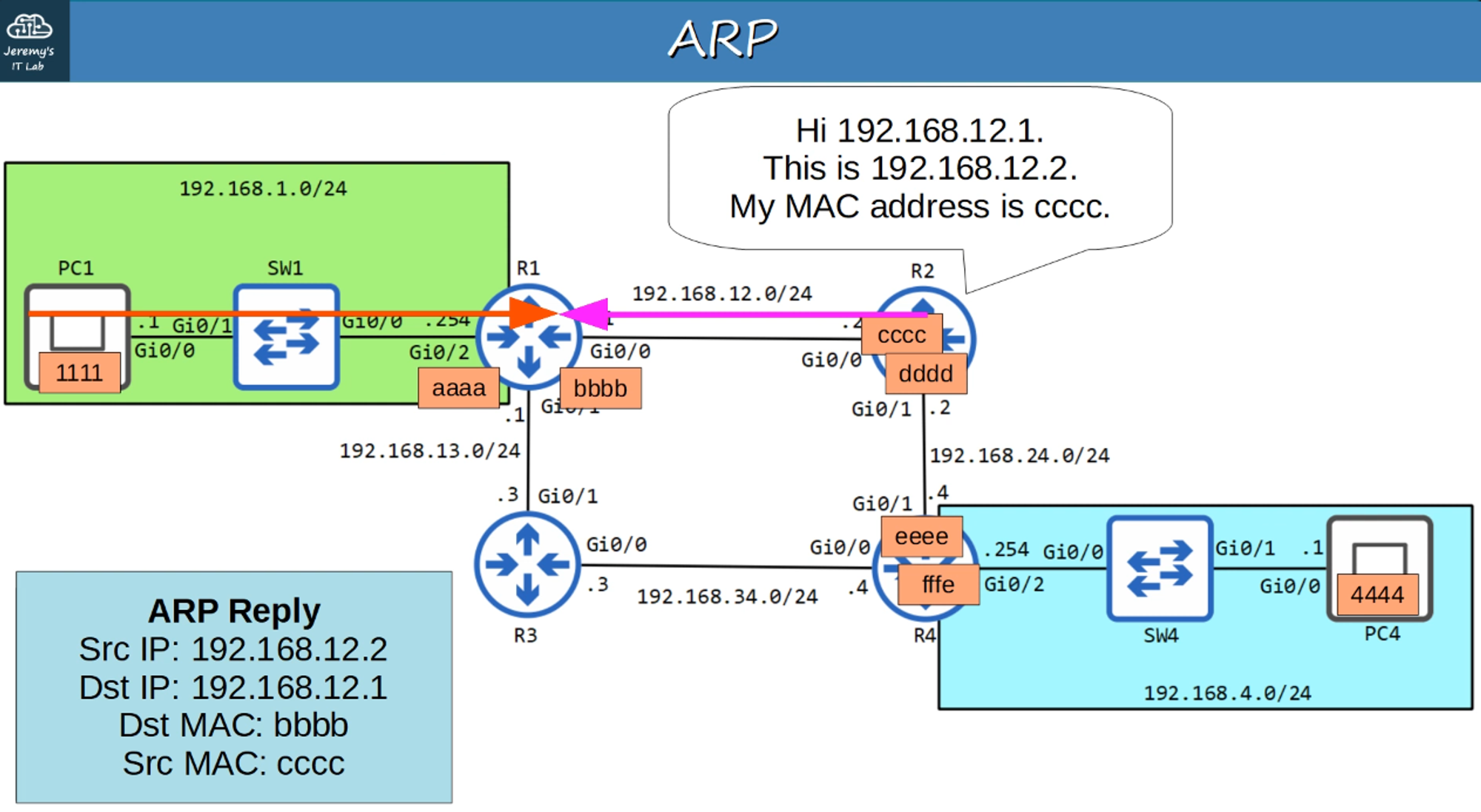Viewport: 1481px width, 812px height.
Task: Select the SW4 switch icon
Action: [x=1160, y=568]
